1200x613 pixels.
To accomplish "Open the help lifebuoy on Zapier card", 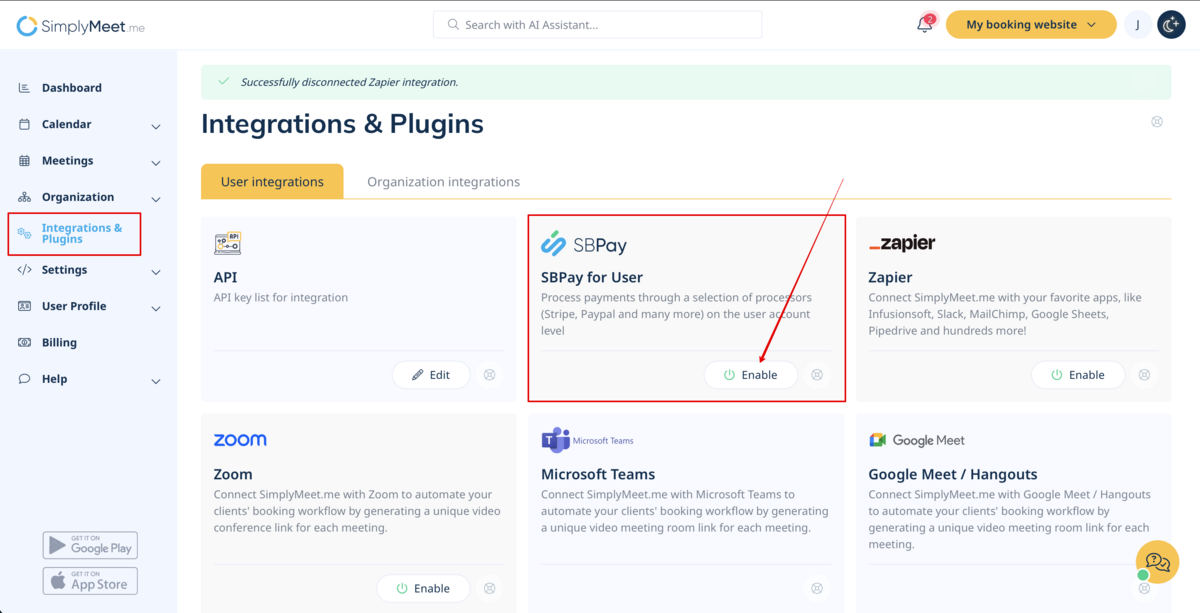I will click(1144, 375).
